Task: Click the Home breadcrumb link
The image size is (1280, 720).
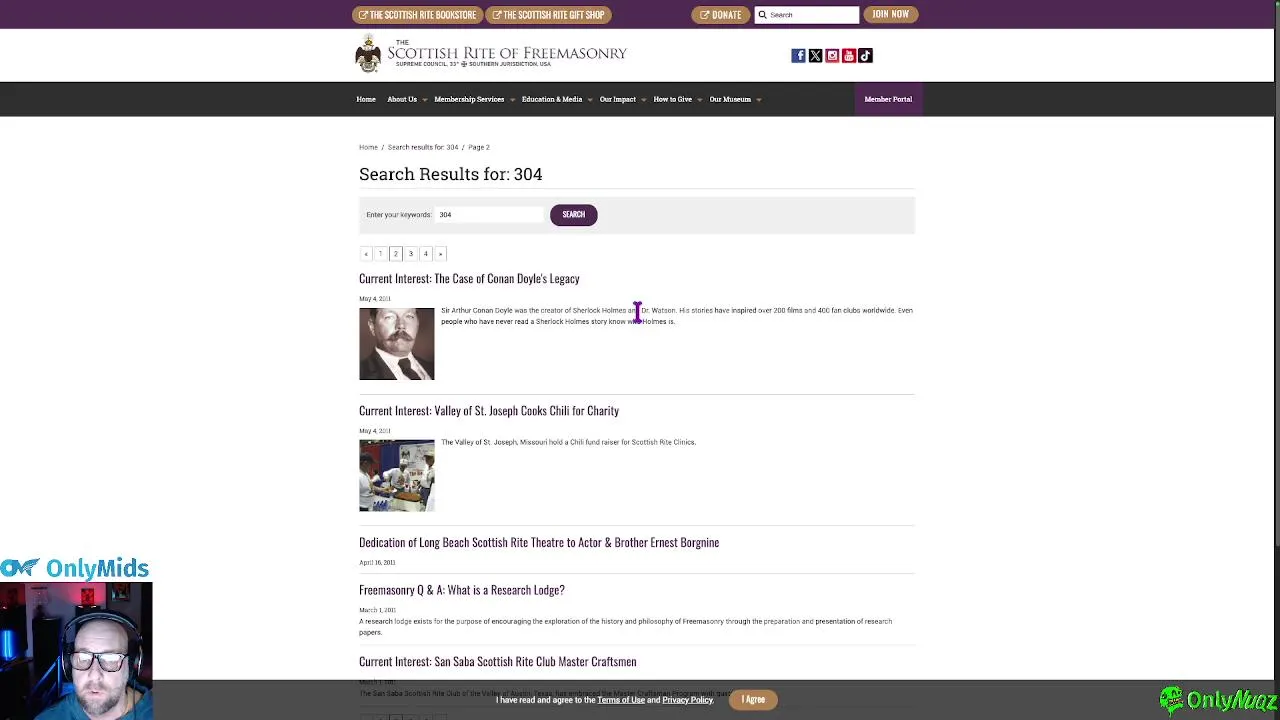Action: (368, 147)
